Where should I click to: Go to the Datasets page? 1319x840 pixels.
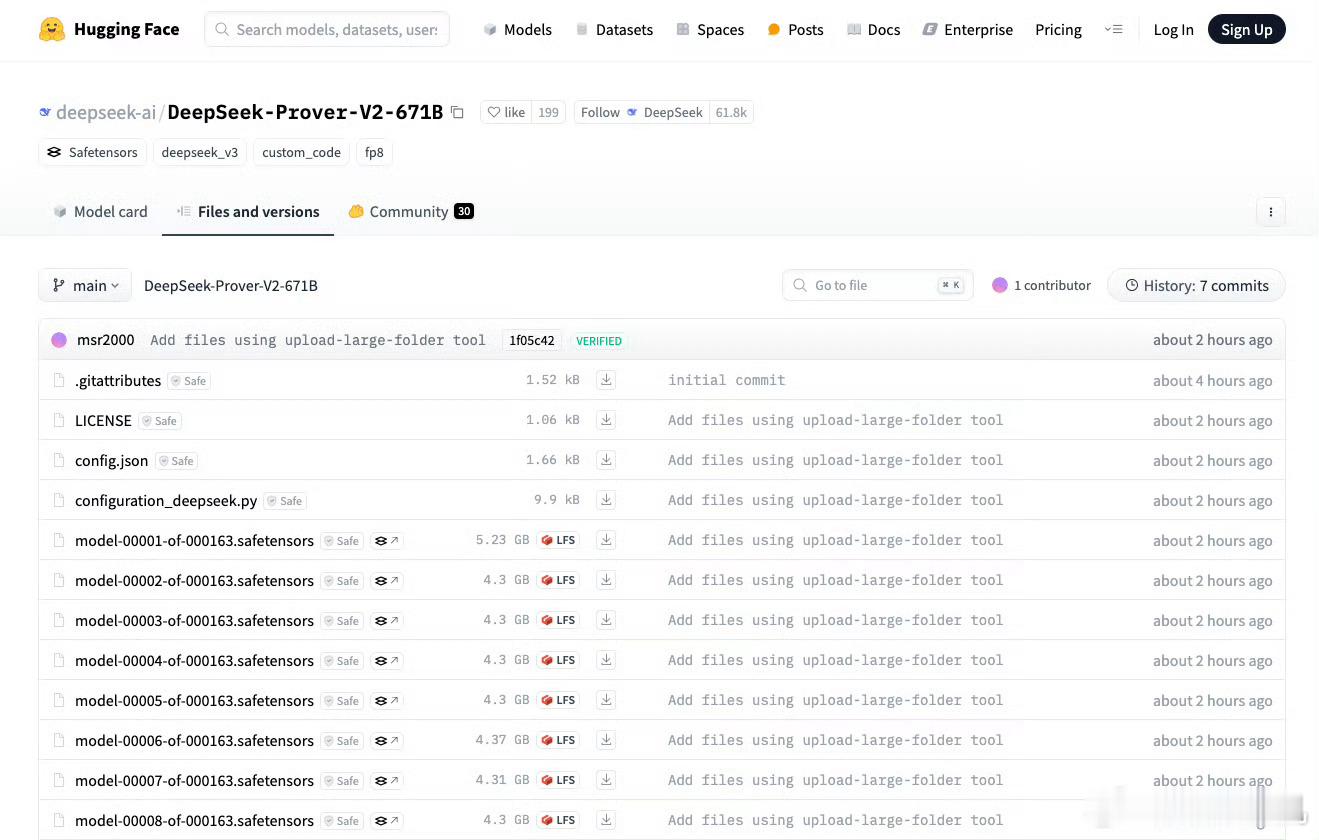[x=614, y=30]
